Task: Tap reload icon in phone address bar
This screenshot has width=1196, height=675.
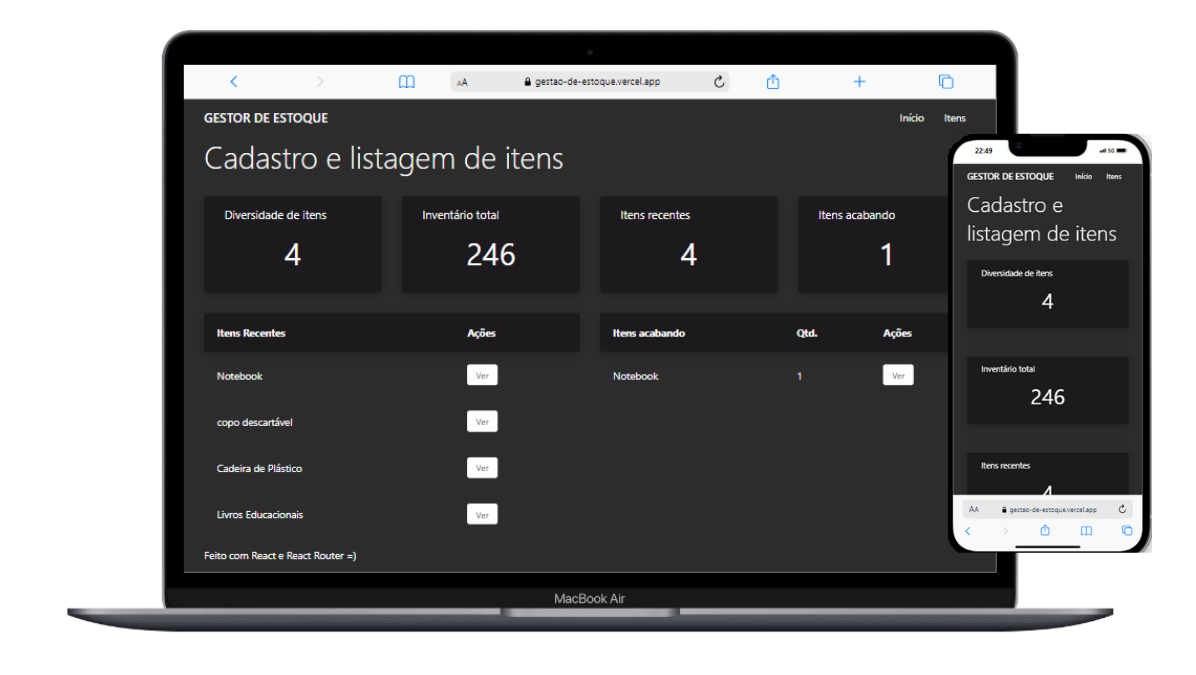Action: point(1122,509)
